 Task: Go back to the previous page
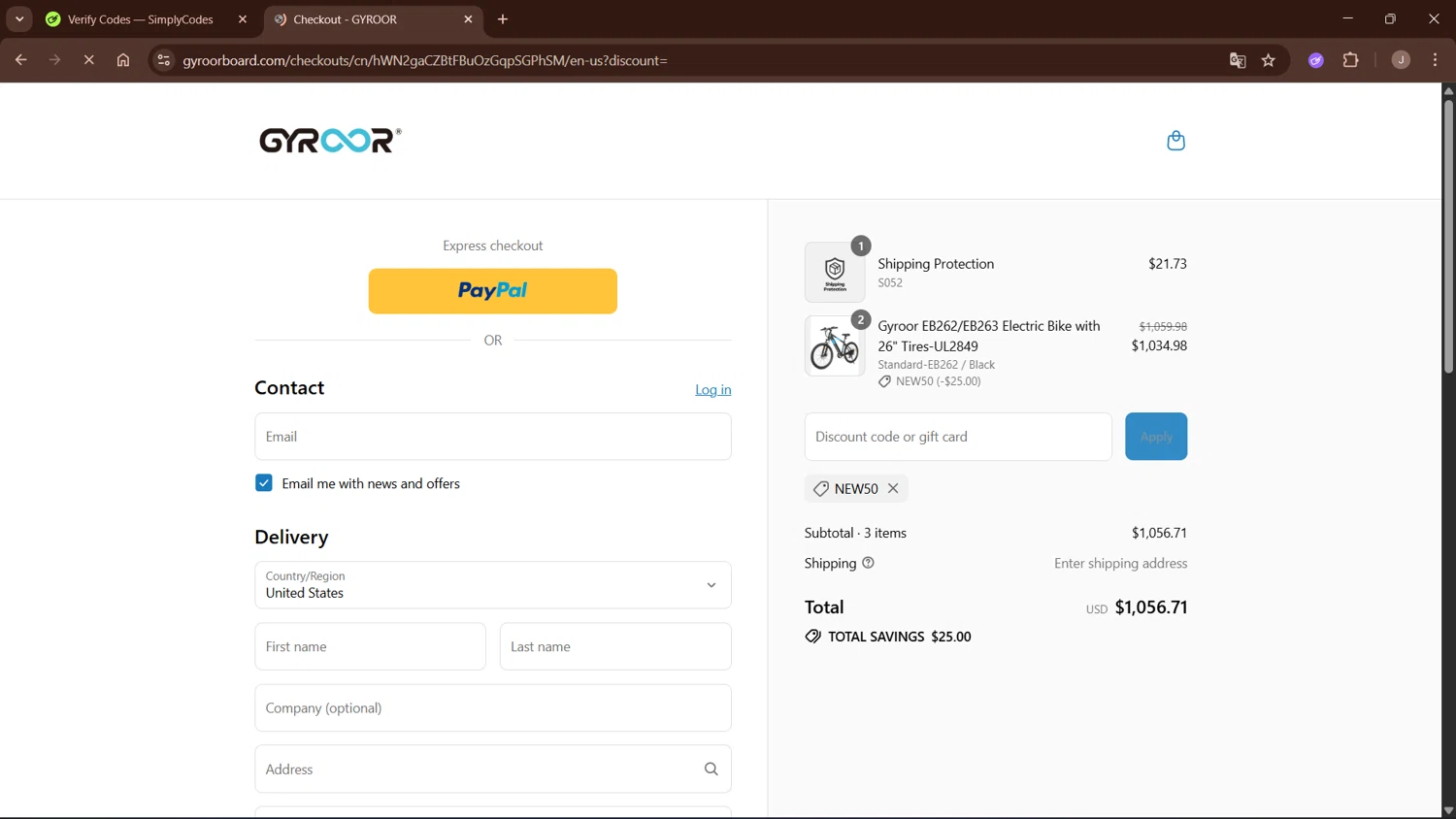[20, 60]
